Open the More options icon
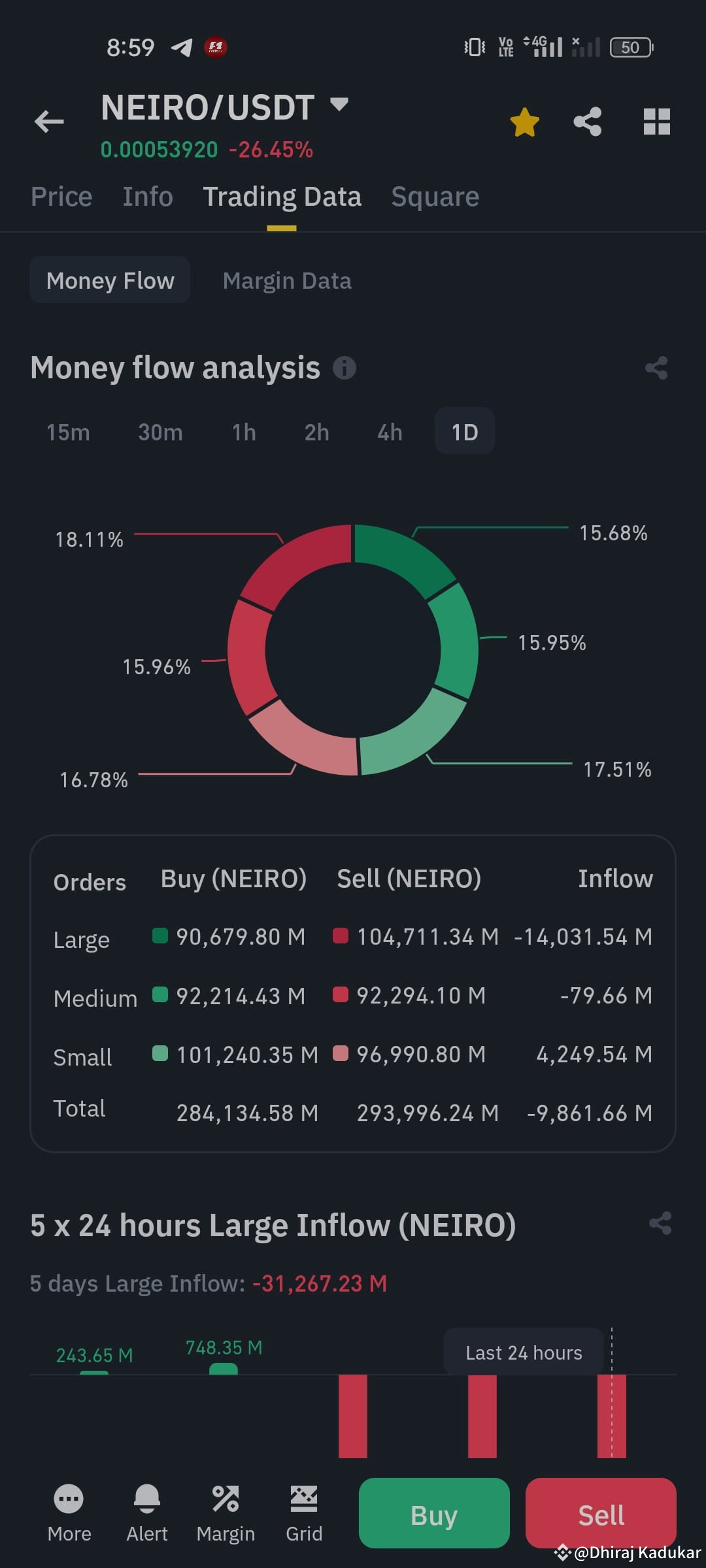The image size is (706, 1568). (x=69, y=1498)
